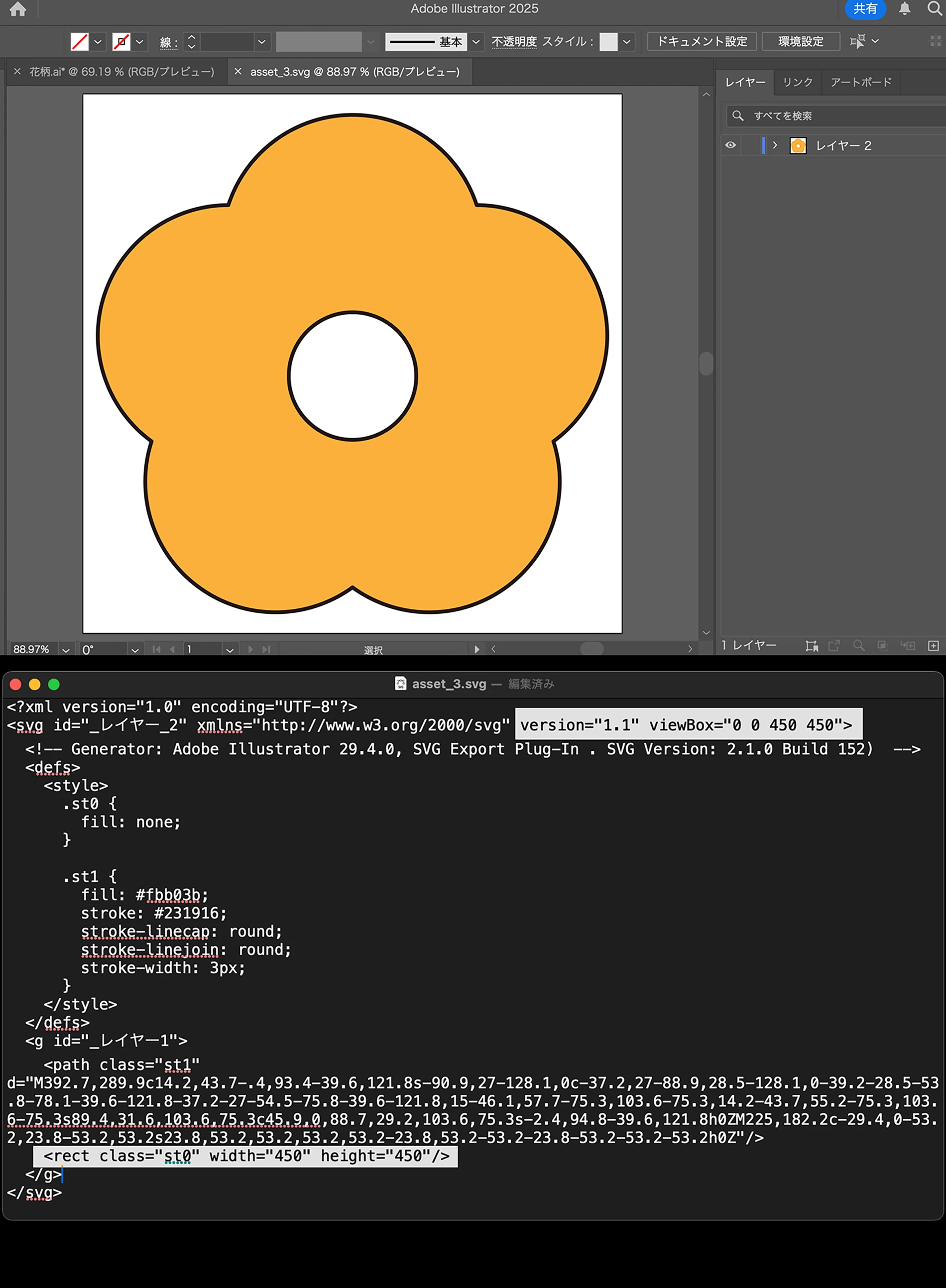Click make clipping mask icon in layers footer
The width and height of the screenshot is (946, 1288).
tap(882, 646)
